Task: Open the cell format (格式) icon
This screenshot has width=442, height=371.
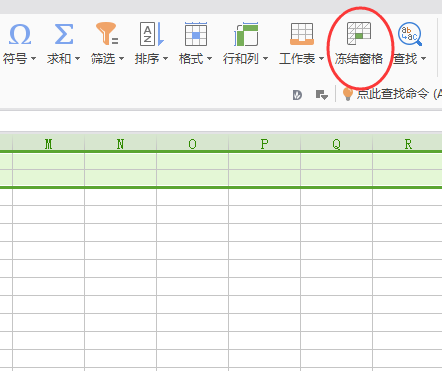Action: point(196,34)
